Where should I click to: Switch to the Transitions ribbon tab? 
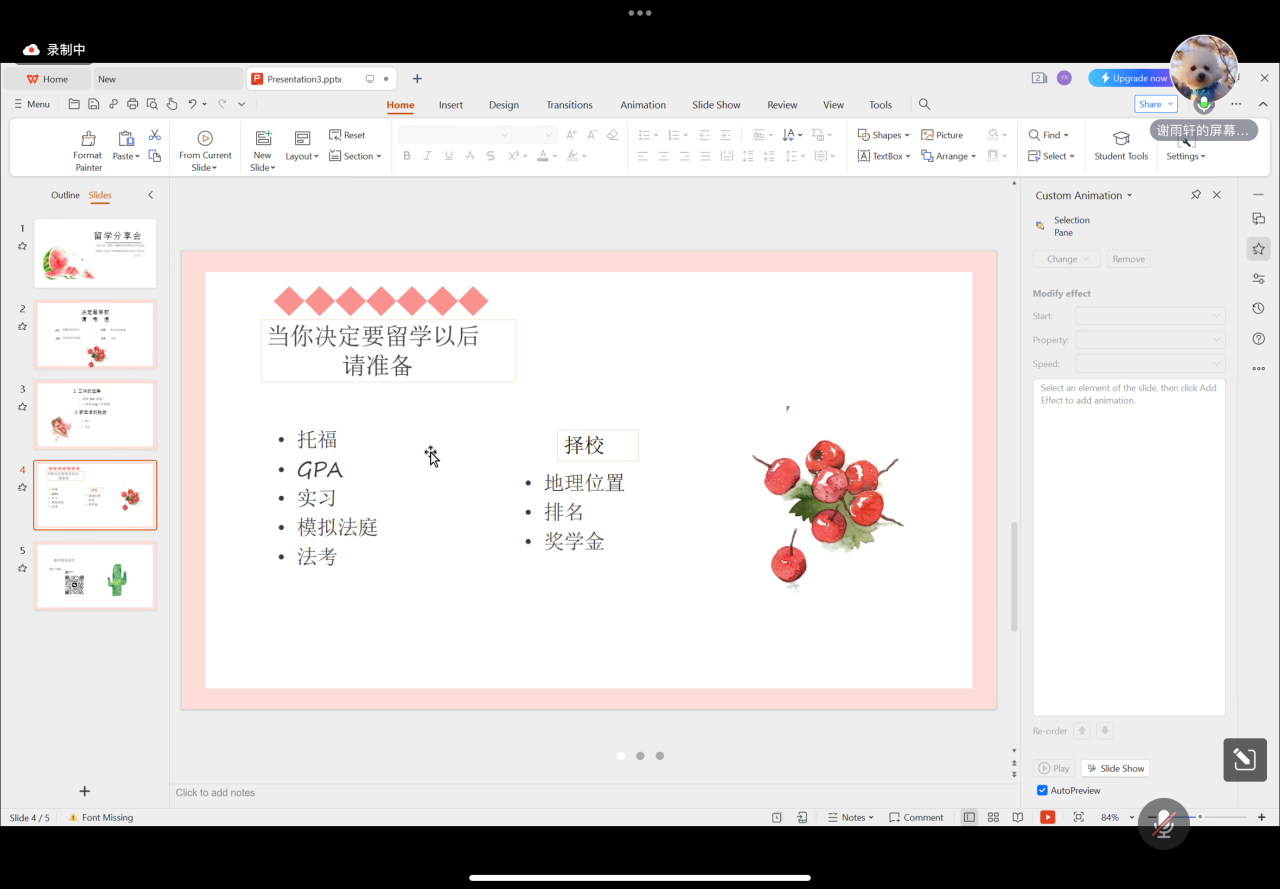pyautogui.click(x=569, y=105)
